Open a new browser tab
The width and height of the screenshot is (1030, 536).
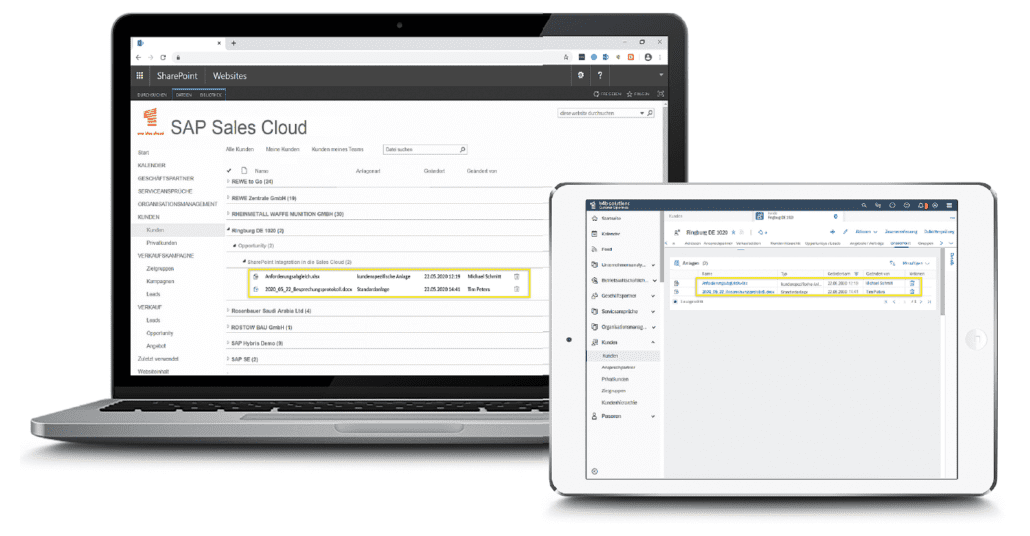pyautogui.click(x=234, y=43)
